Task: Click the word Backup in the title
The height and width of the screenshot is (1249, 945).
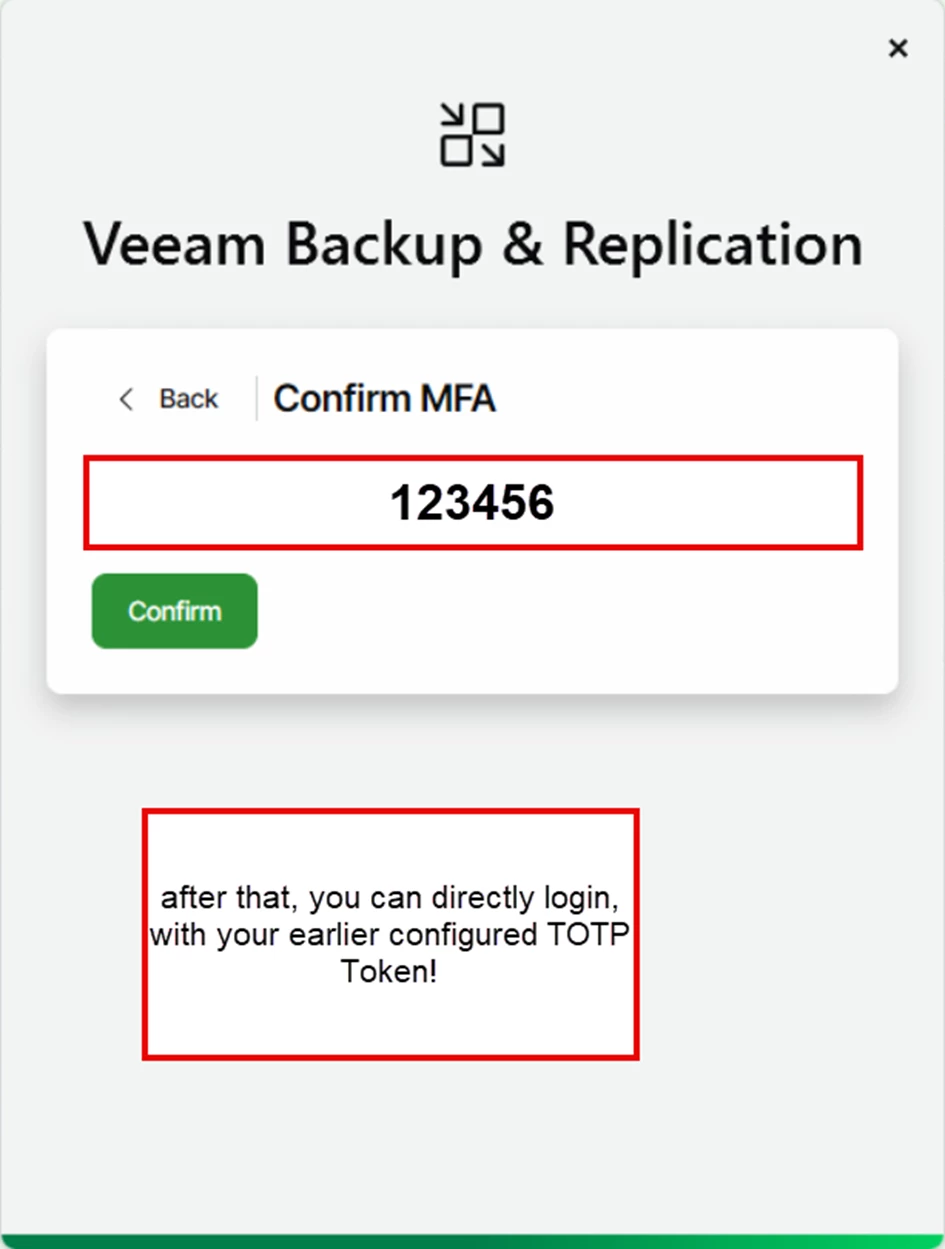Action: pos(384,244)
